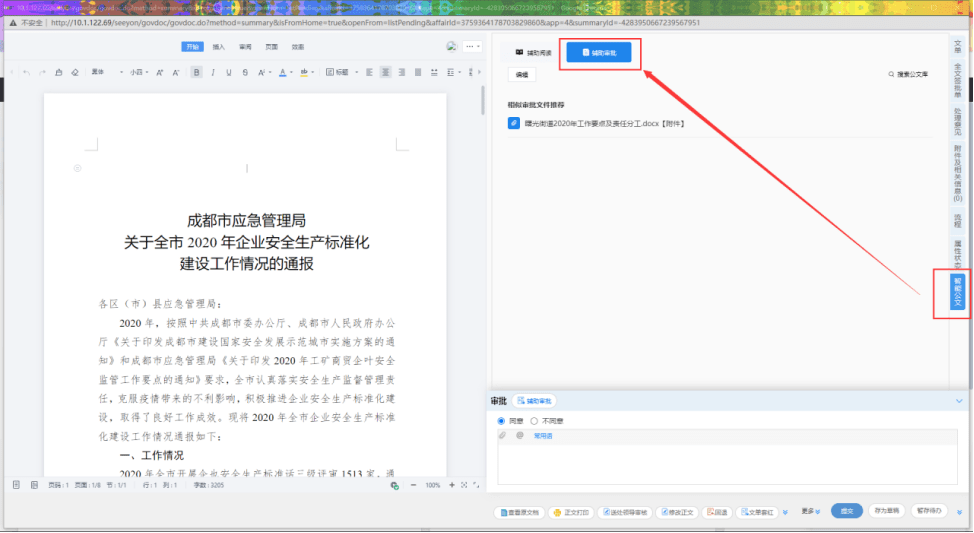The image size is (974, 533).
Task: Open the 处理意见 side tab
Action: tap(957, 121)
